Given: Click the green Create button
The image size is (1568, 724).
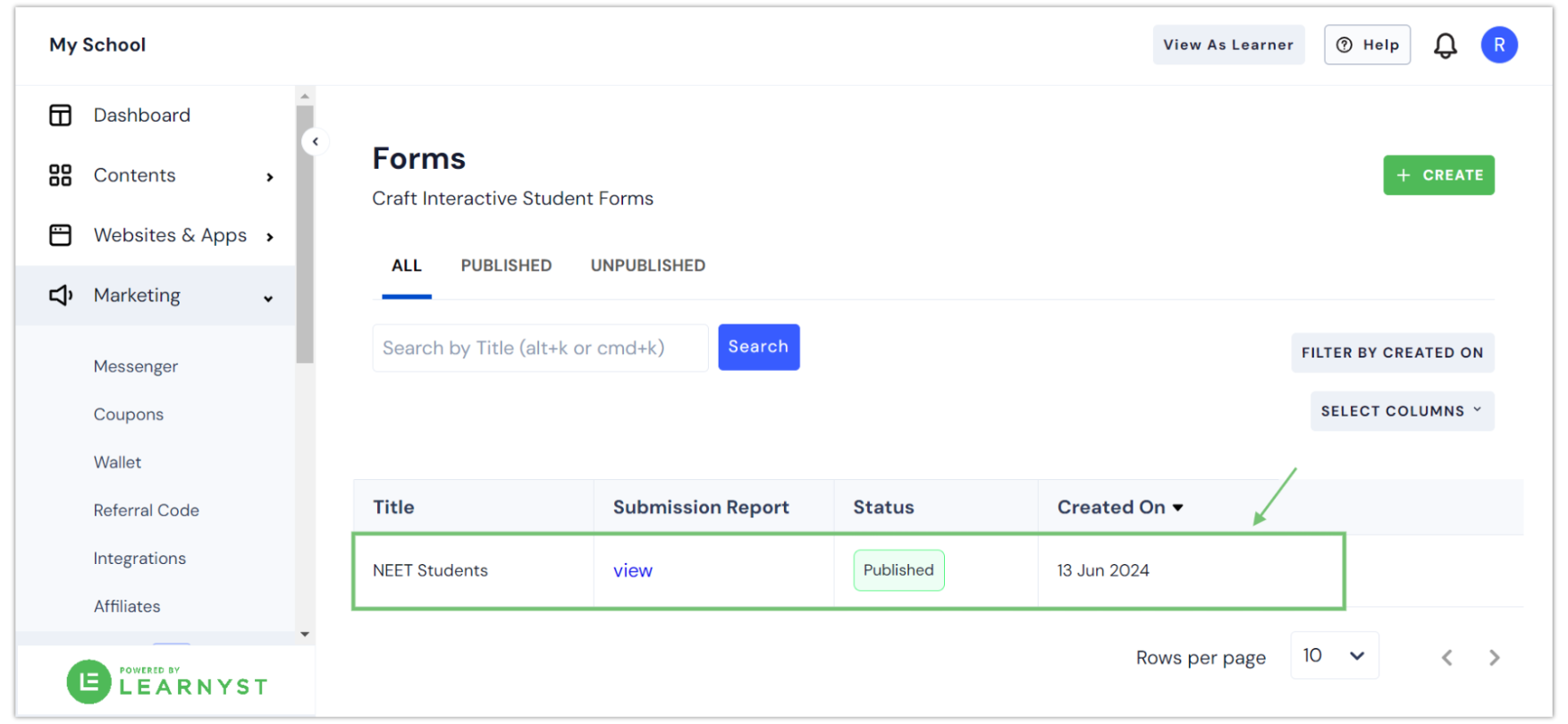Looking at the screenshot, I should [x=1437, y=175].
